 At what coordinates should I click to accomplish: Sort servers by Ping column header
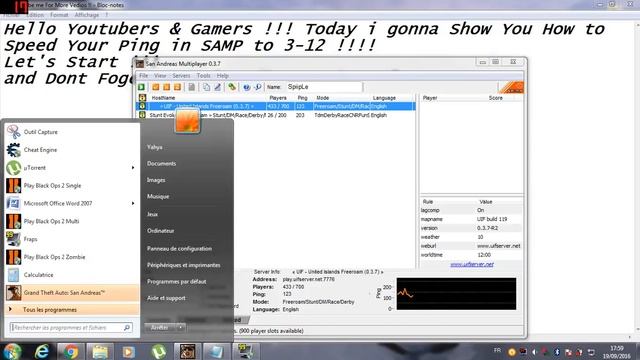[302, 98]
